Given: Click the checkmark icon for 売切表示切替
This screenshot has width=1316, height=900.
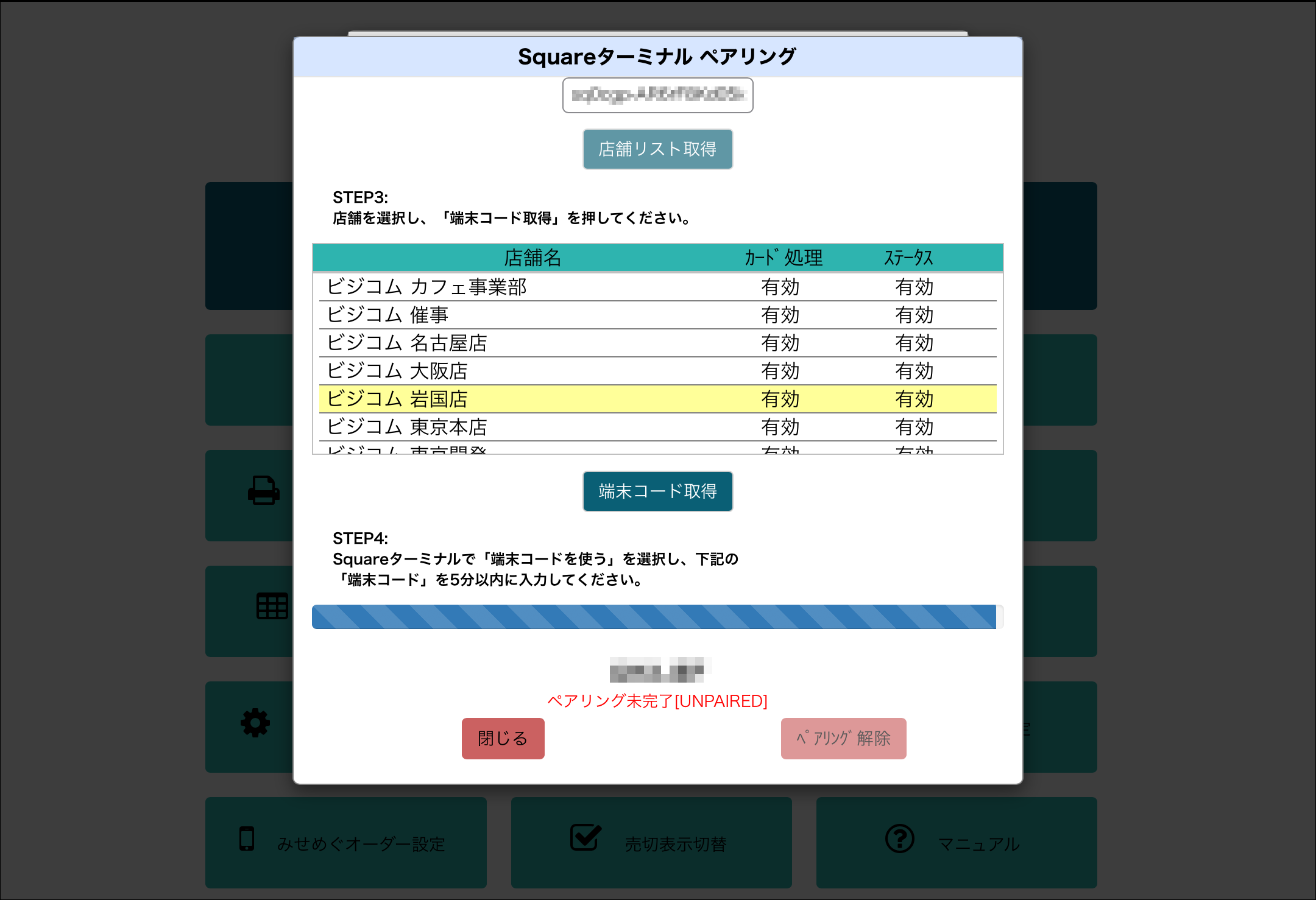Looking at the screenshot, I should coord(585,838).
